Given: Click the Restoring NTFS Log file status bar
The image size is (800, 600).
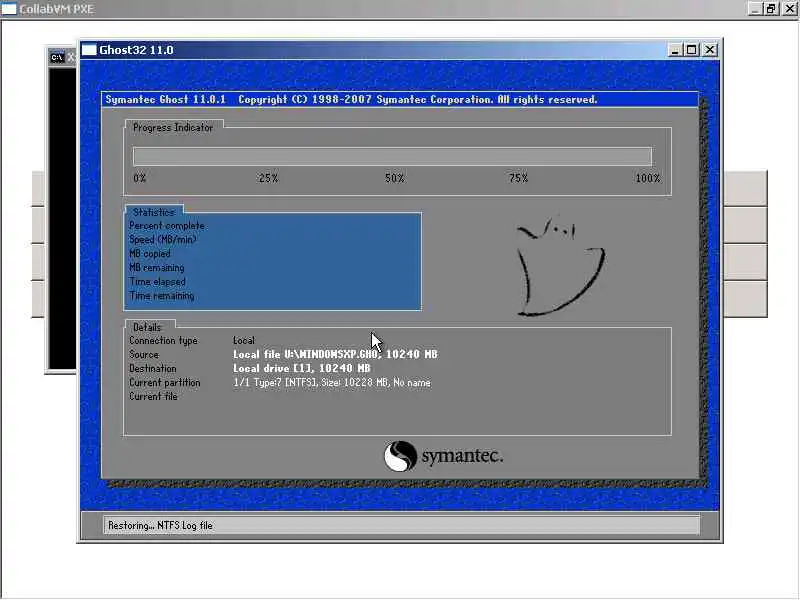Looking at the screenshot, I should pyautogui.click(x=402, y=526).
